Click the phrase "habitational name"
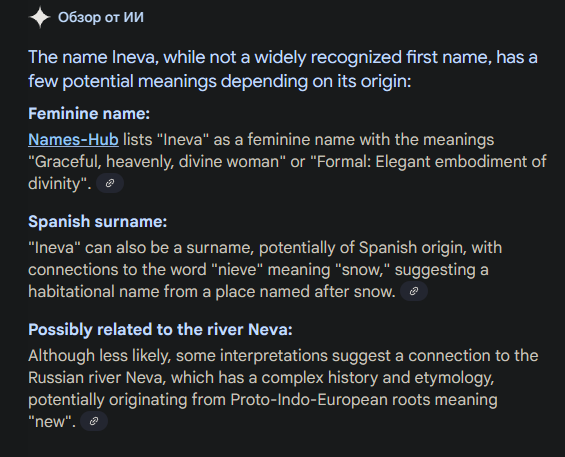 coord(94,291)
